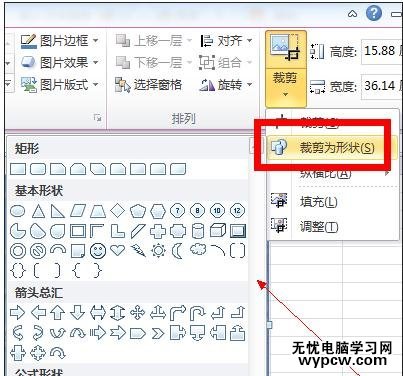Image resolution: width=403 pixels, height=376 pixels.
Task: Open the Help question mark button
Action: click(374, 13)
